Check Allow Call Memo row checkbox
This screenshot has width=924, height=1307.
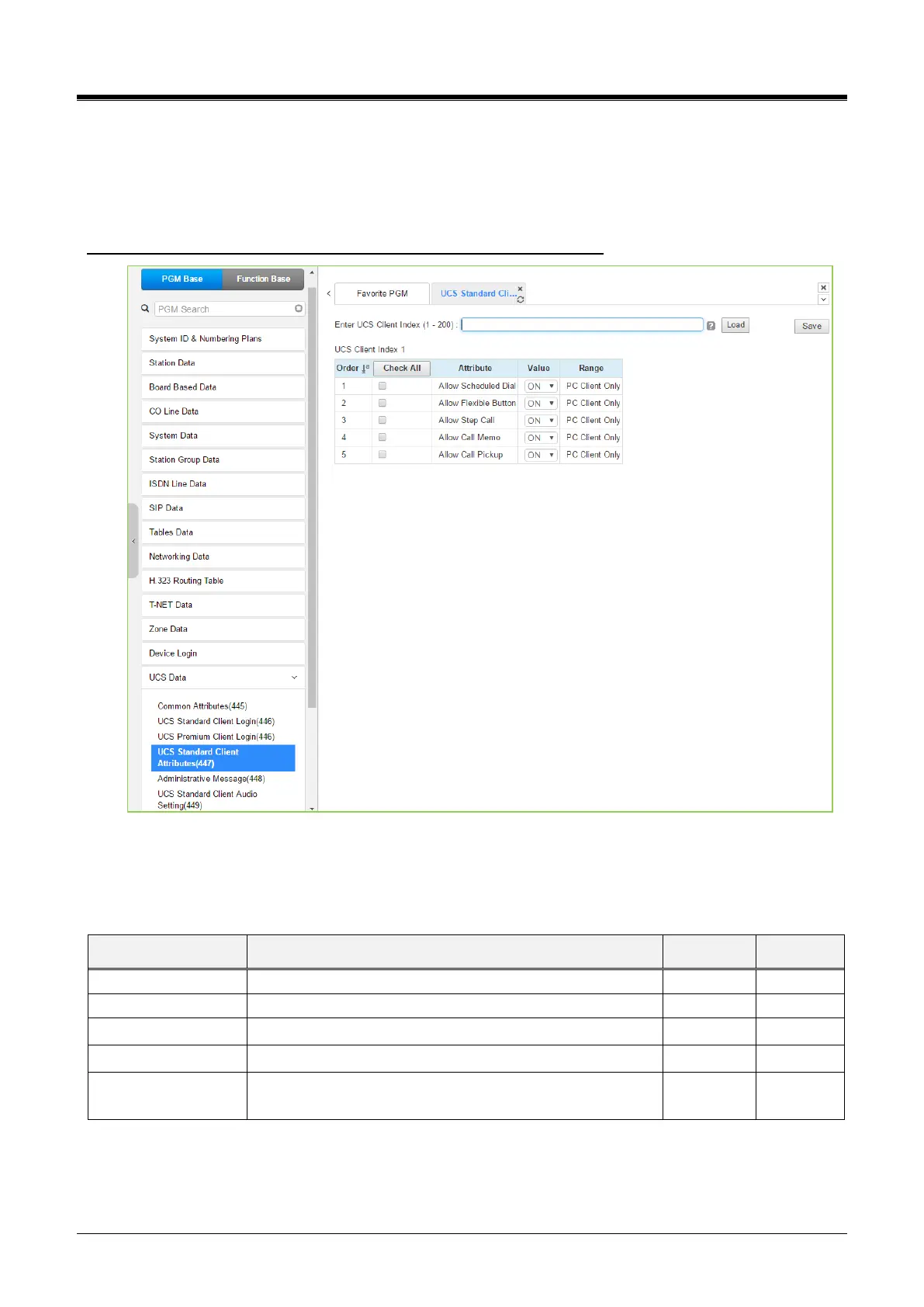[x=382, y=437]
